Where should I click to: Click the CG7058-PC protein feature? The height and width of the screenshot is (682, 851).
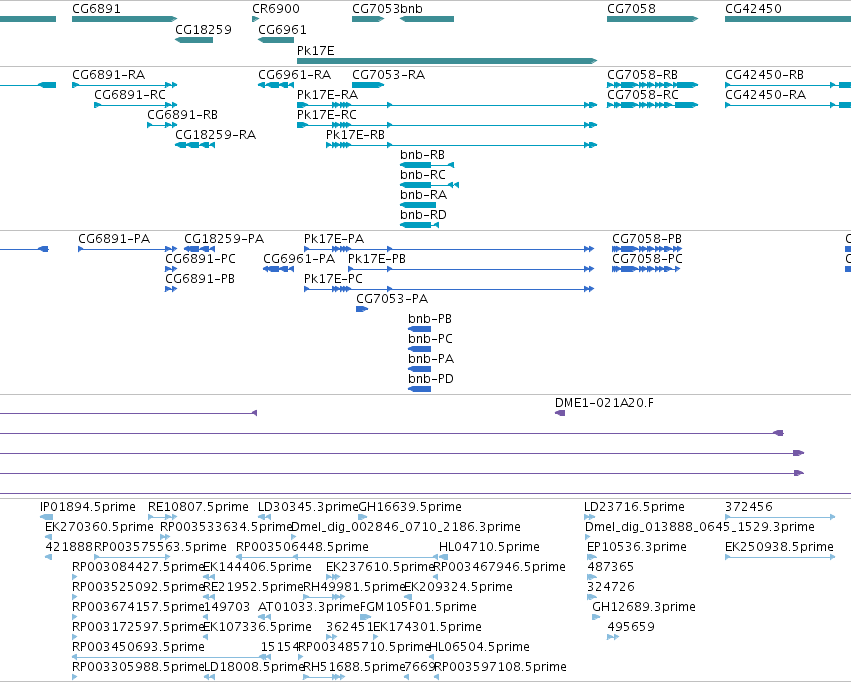tap(646, 269)
